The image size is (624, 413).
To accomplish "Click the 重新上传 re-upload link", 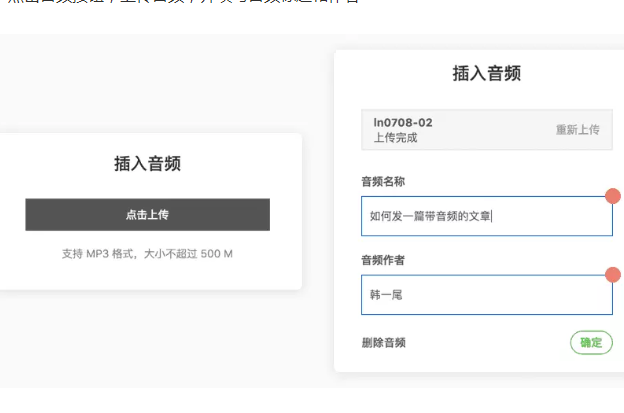I will [577, 130].
